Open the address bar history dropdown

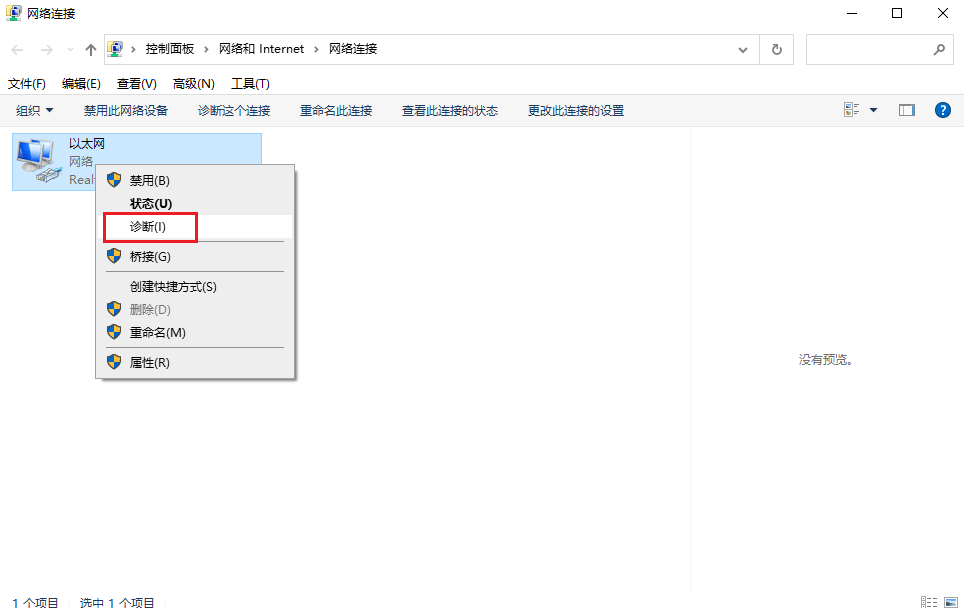743,48
